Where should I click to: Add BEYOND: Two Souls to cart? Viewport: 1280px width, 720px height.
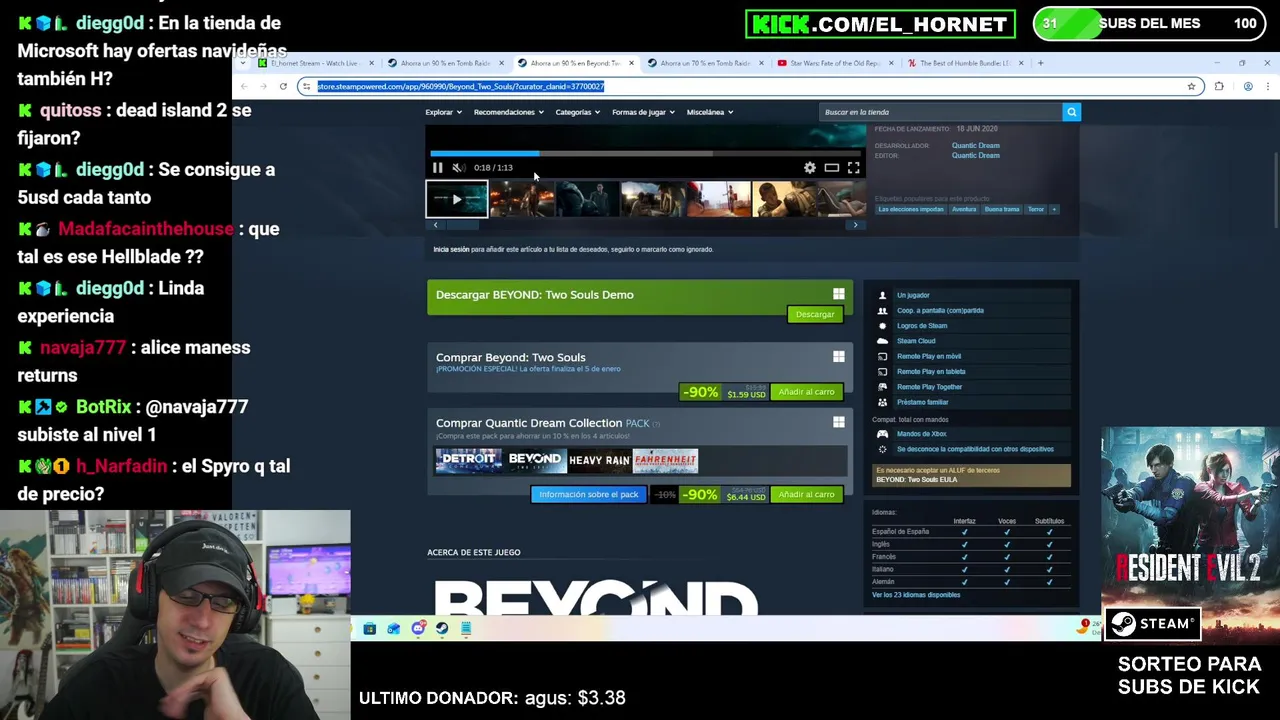pos(806,392)
